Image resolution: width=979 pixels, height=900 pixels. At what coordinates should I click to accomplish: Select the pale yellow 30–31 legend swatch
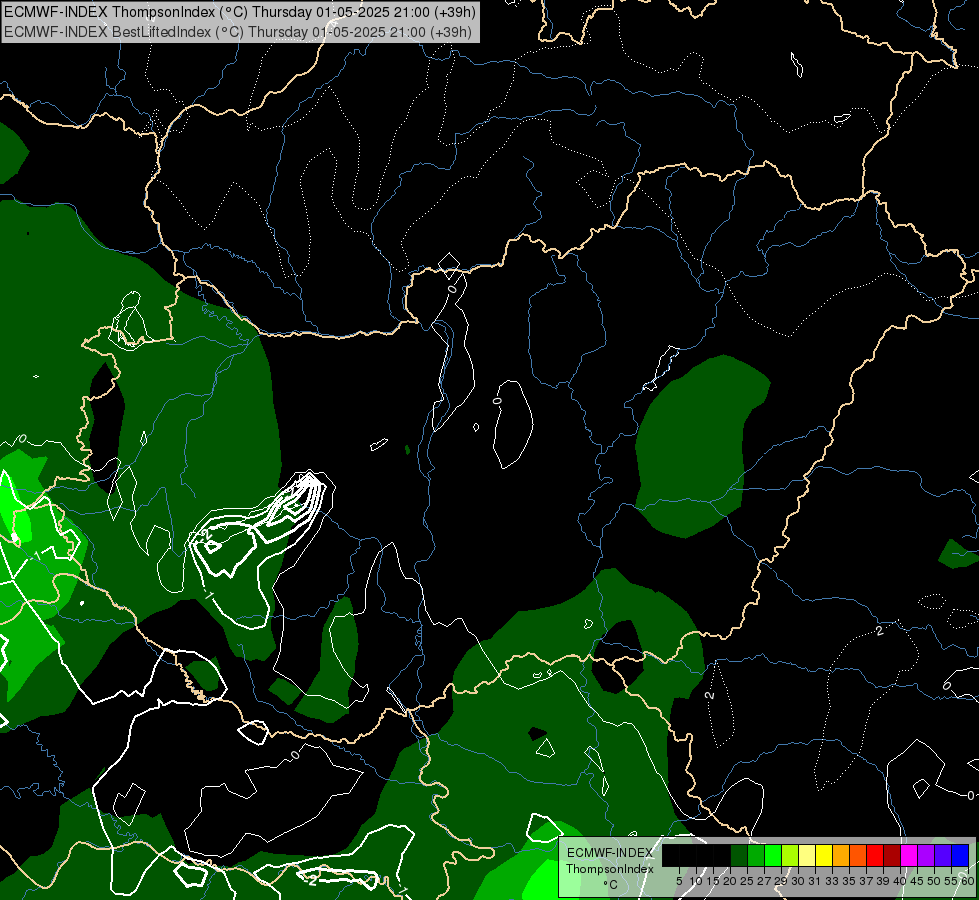807,855
